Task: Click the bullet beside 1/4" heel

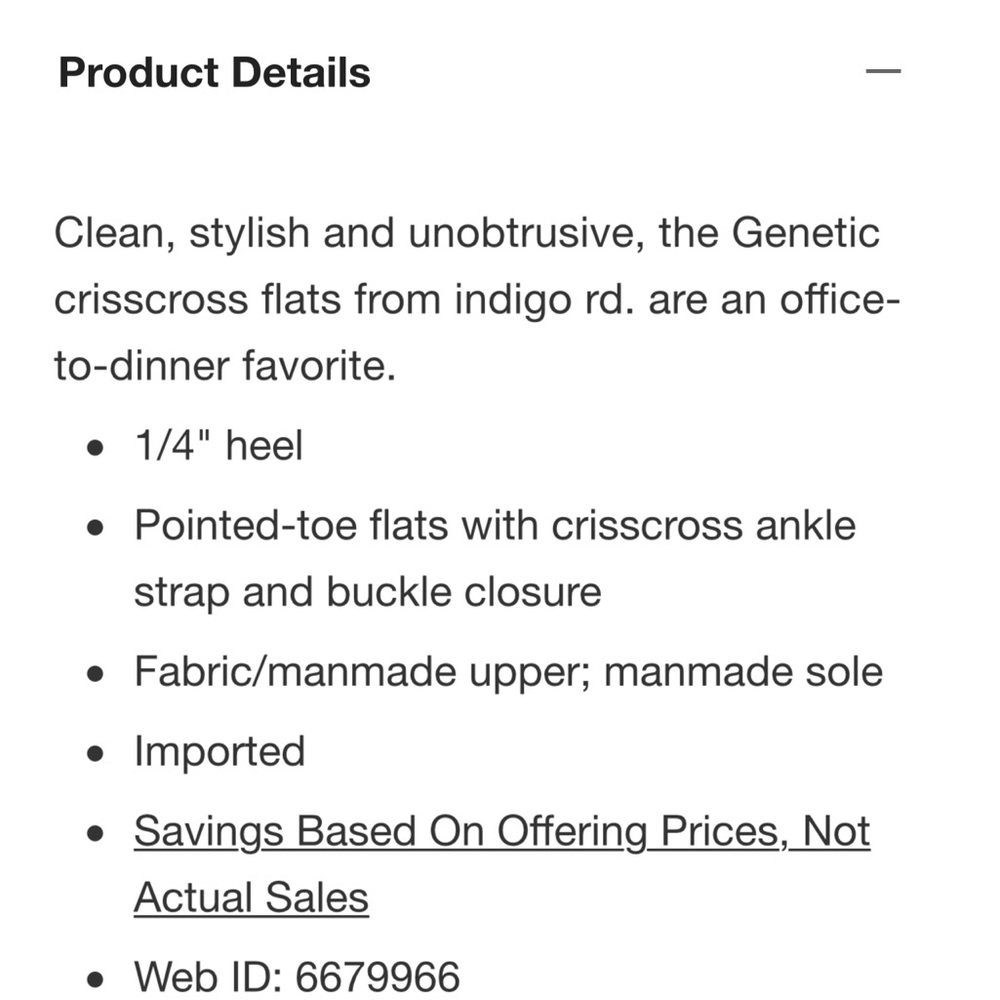Action: tap(96, 446)
